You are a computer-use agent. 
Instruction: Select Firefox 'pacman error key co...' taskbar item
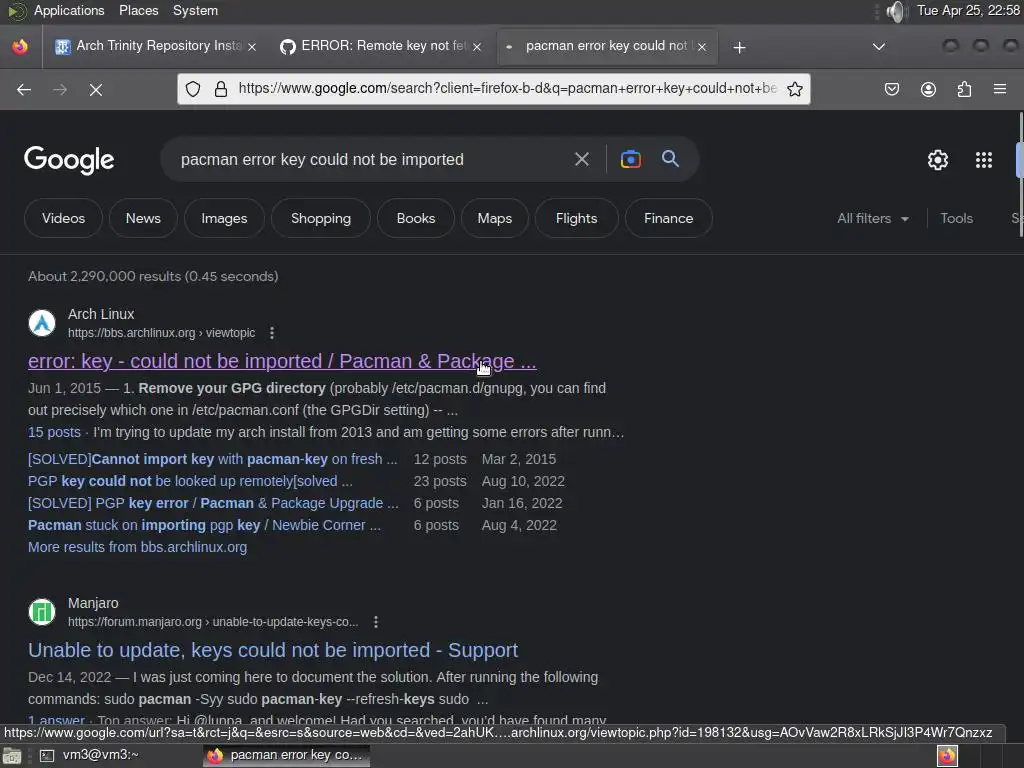click(x=286, y=755)
